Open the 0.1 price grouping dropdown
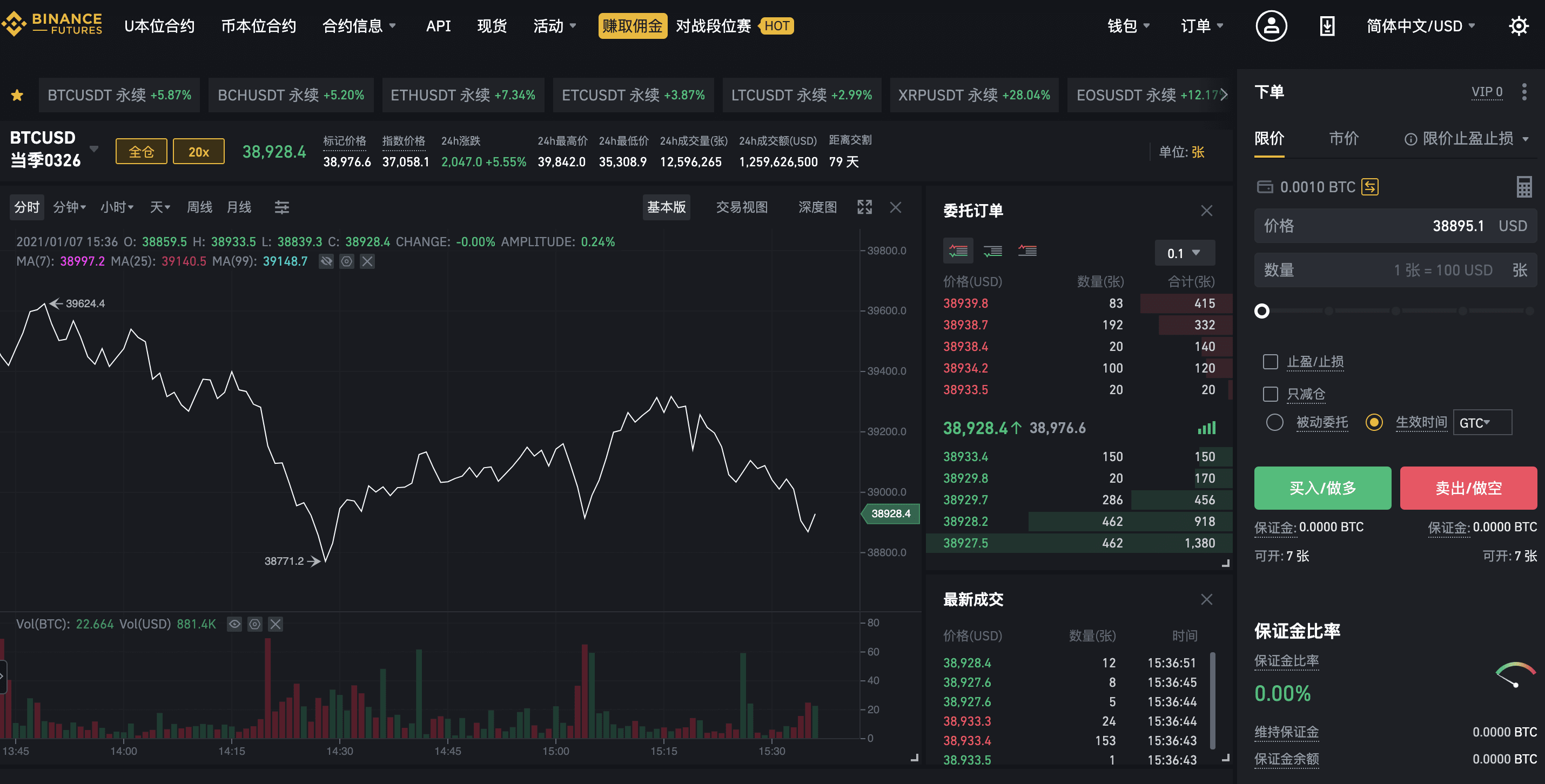Screen dimensions: 1545x784 click(1185, 253)
